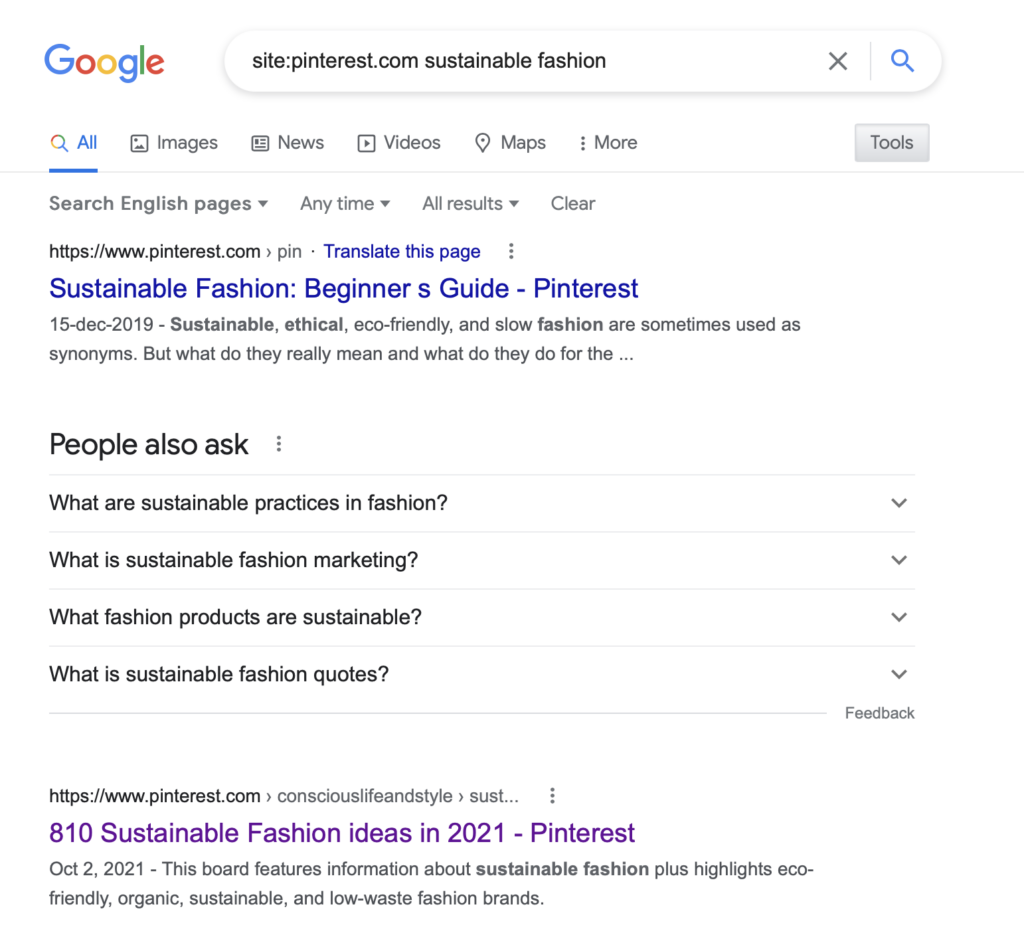1024x943 pixels.
Task: Open the three-dot menu beside the first result
Action: (x=511, y=251)
